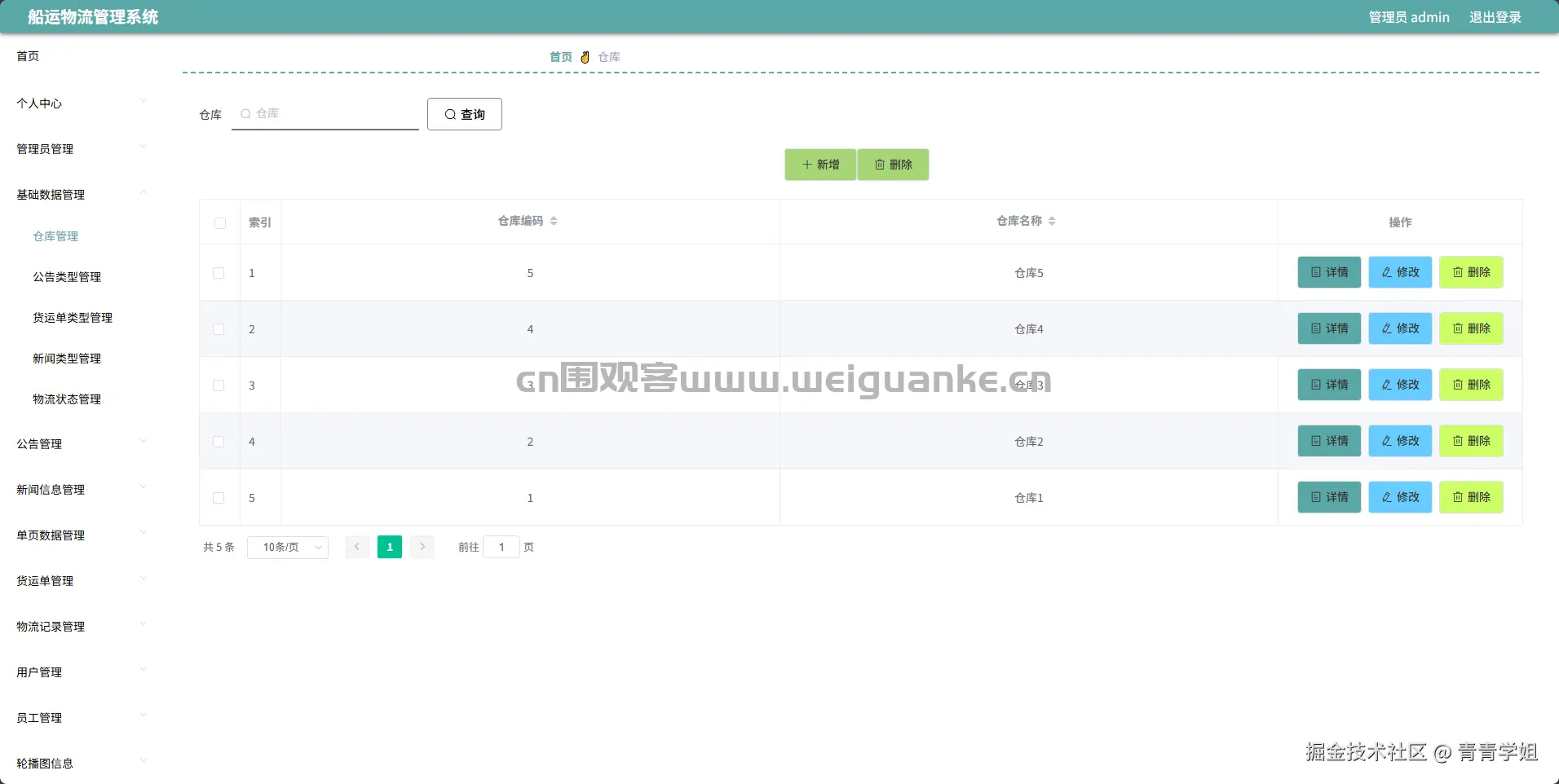Click the 删除 button in 仓库5 row
Viewport: 1559px width, 784px height.
coord(1471,272)
